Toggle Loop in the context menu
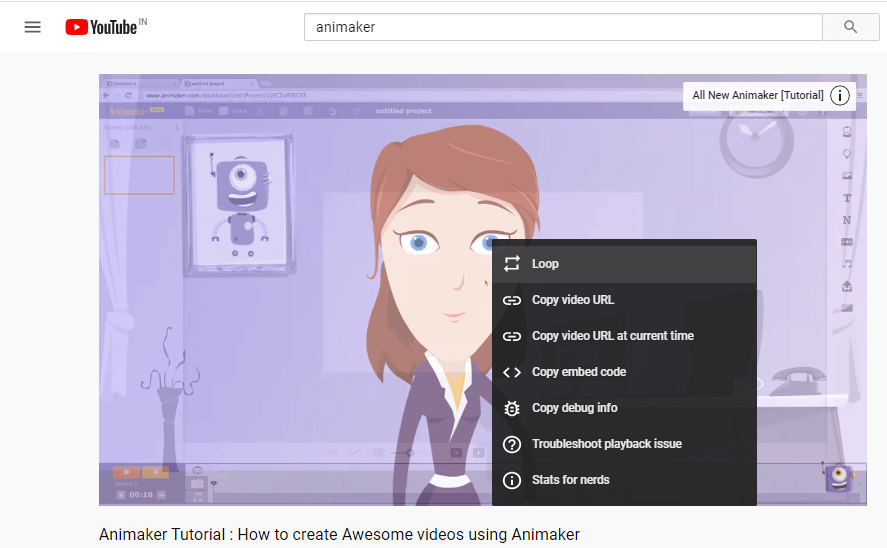 coord(545,264)
